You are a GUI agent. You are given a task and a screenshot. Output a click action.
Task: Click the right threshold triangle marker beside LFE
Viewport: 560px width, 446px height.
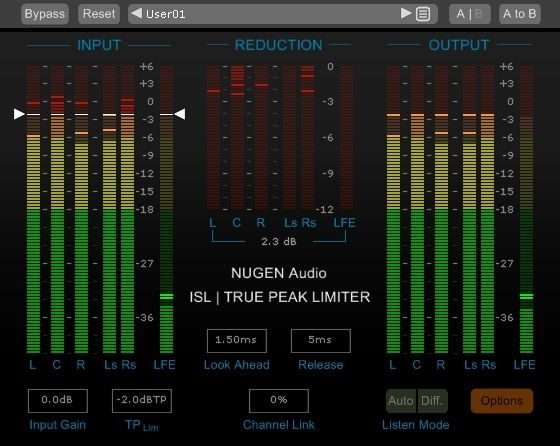pyautogui.click(x=180, y=114)
